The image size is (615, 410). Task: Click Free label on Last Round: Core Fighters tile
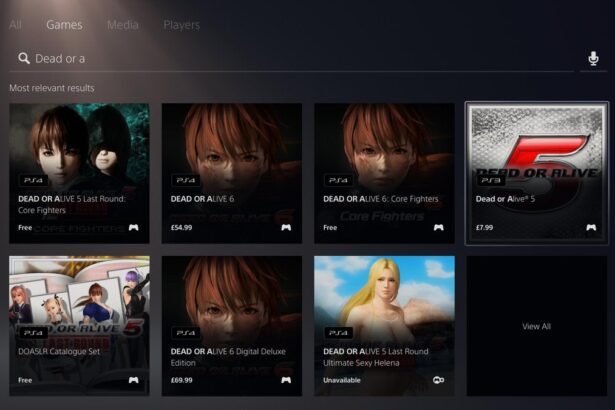click(x=25, y=228)
